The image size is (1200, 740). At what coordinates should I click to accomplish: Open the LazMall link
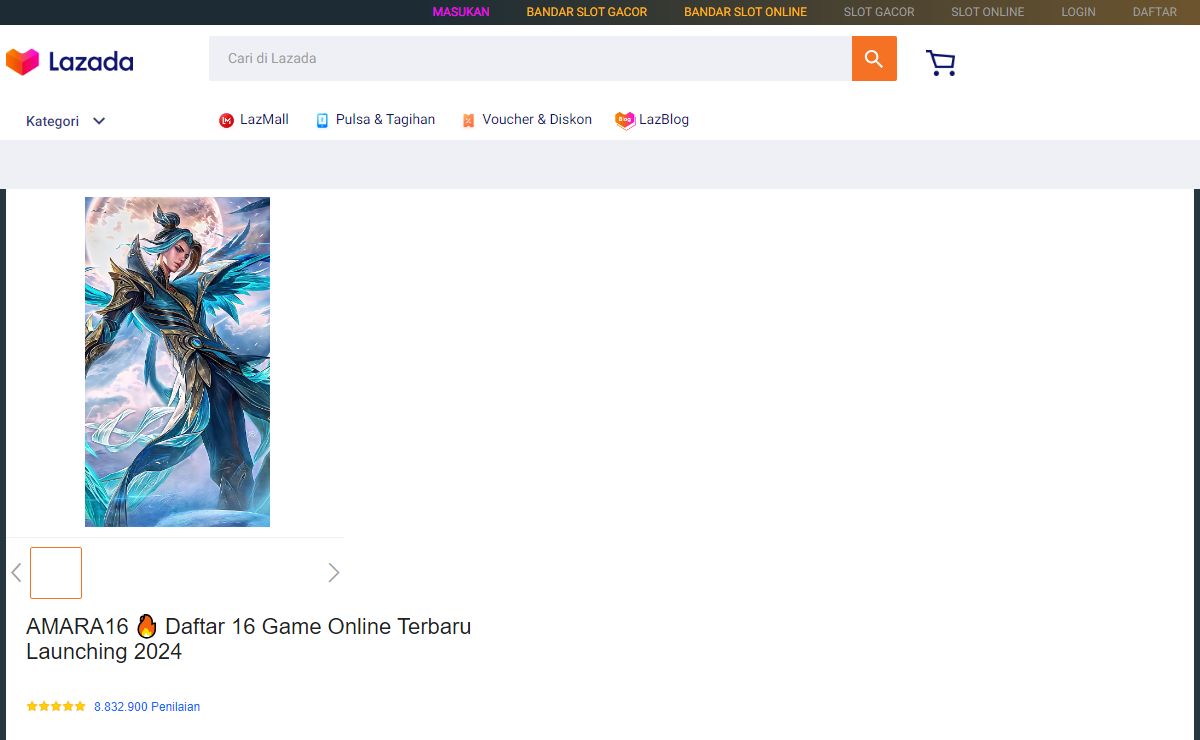tap(264, 120)
